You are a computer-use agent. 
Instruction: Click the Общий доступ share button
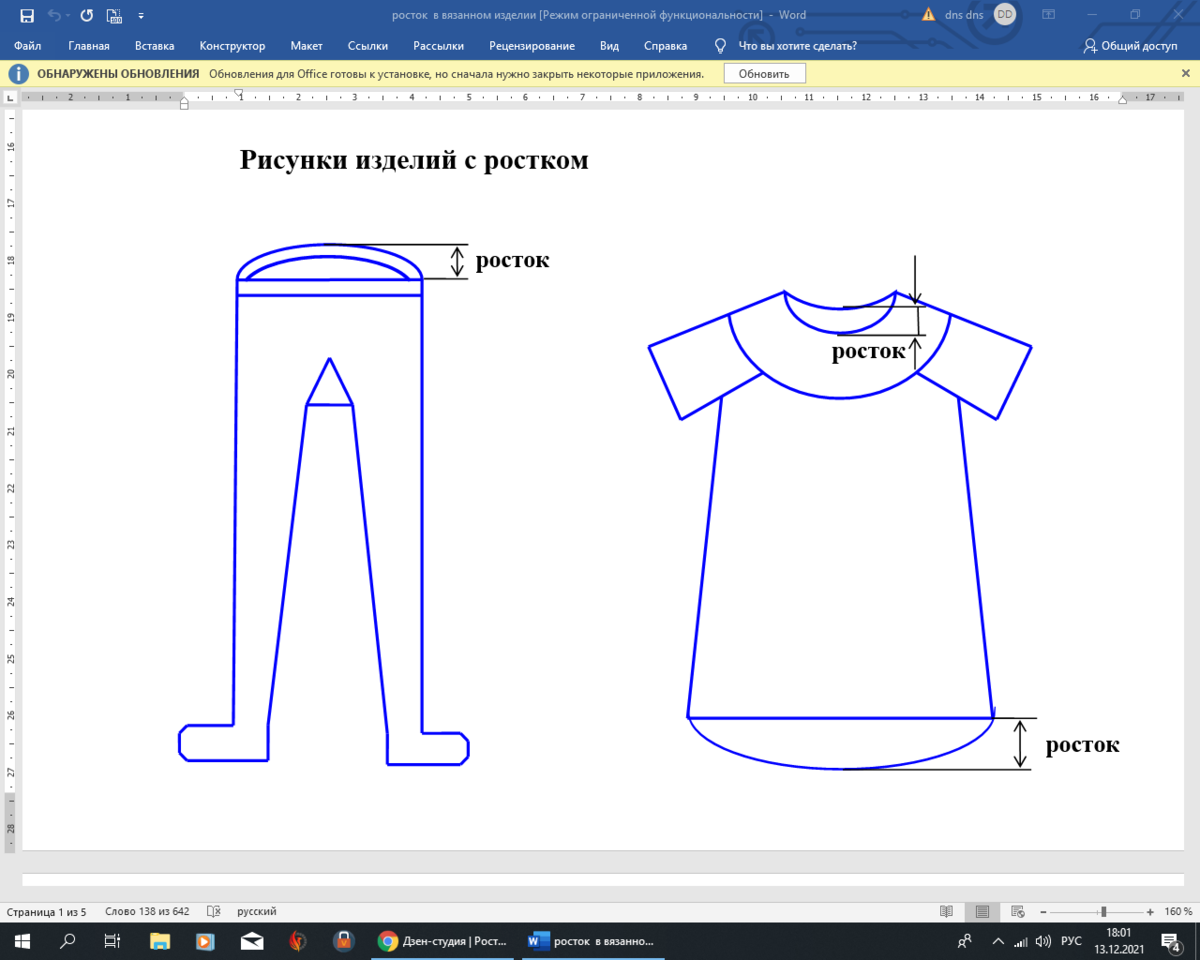pos(1131,46)
